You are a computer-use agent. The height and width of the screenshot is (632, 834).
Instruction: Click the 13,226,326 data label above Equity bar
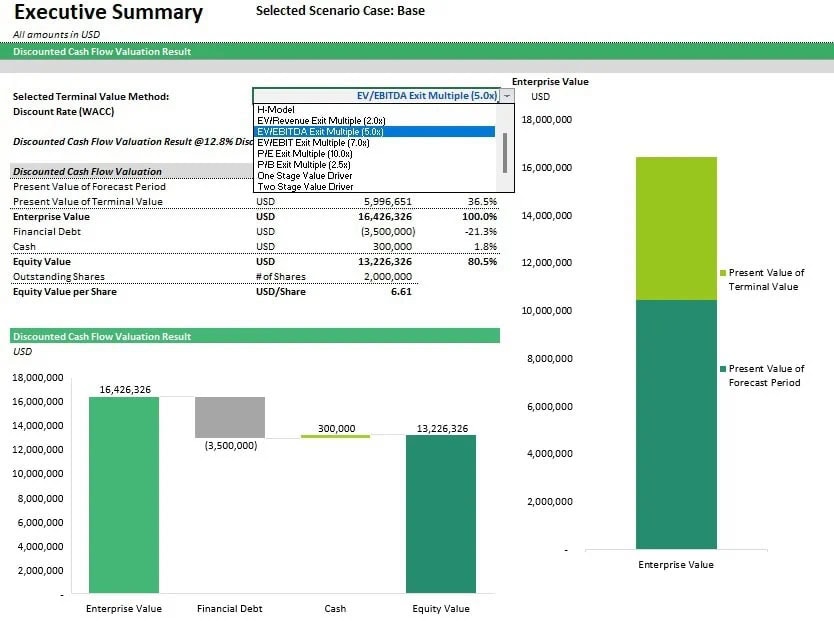[x=442, y=428]
